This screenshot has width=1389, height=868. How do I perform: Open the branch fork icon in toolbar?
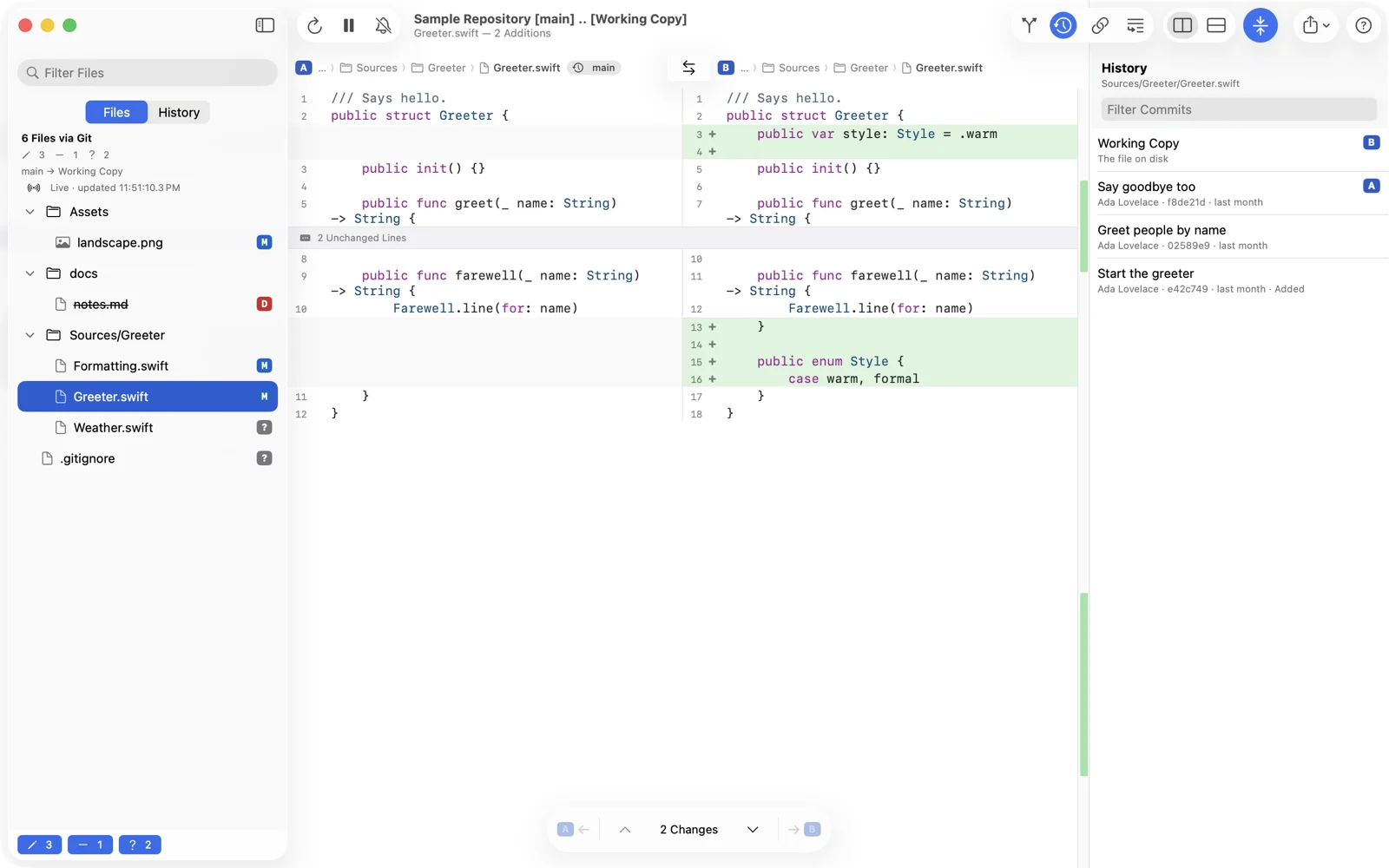coord(1029,25)
